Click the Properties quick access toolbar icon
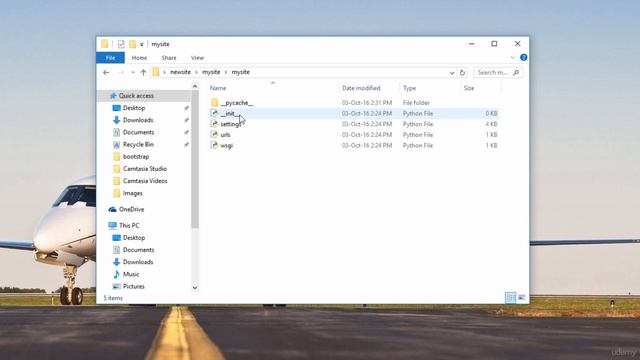This screenshot has height=360, width=640. point(121,44)
